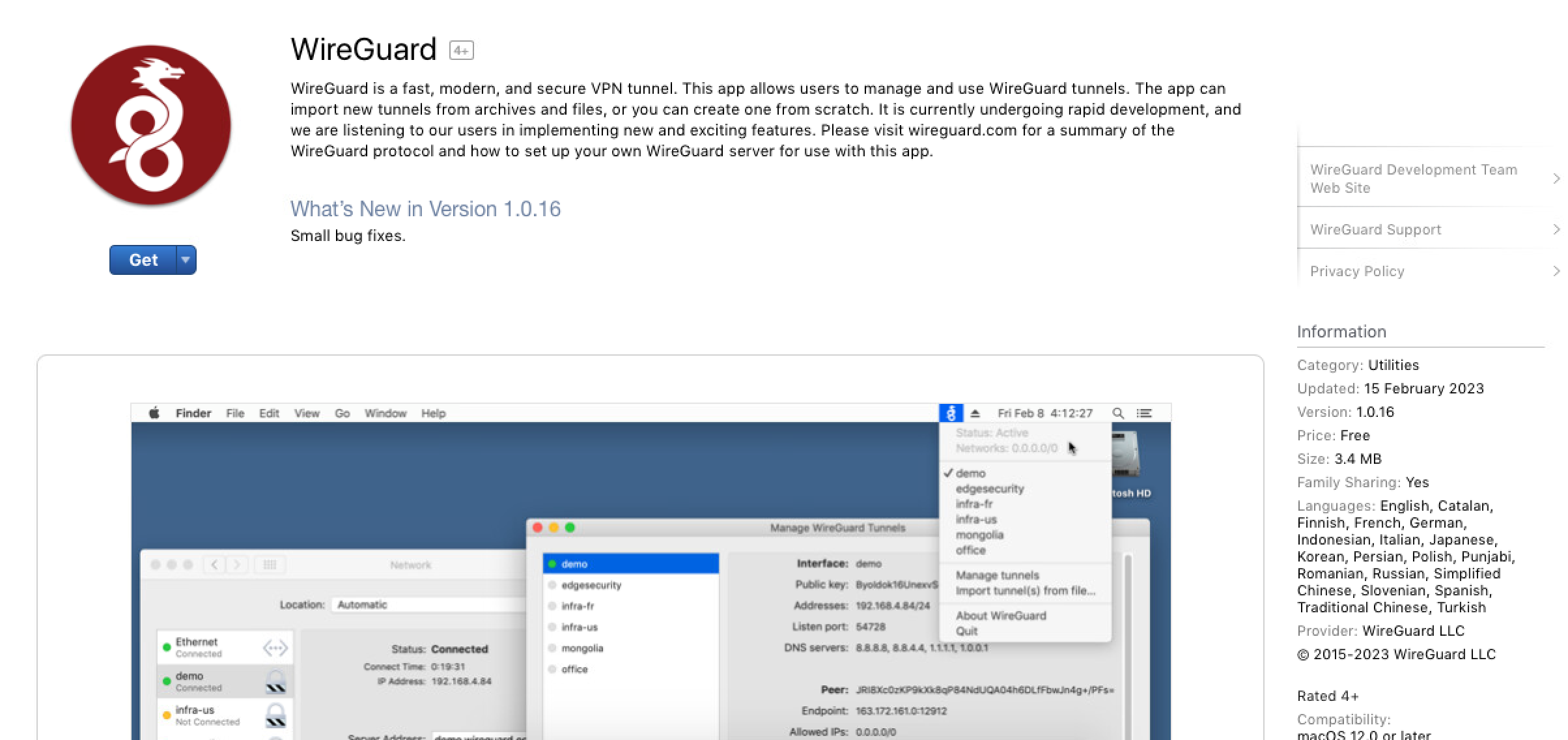The height and width of the screenshot is (740, 1568).
Task: Click the Ethernet arrows icon in Network list
Action: click(275, 647)
